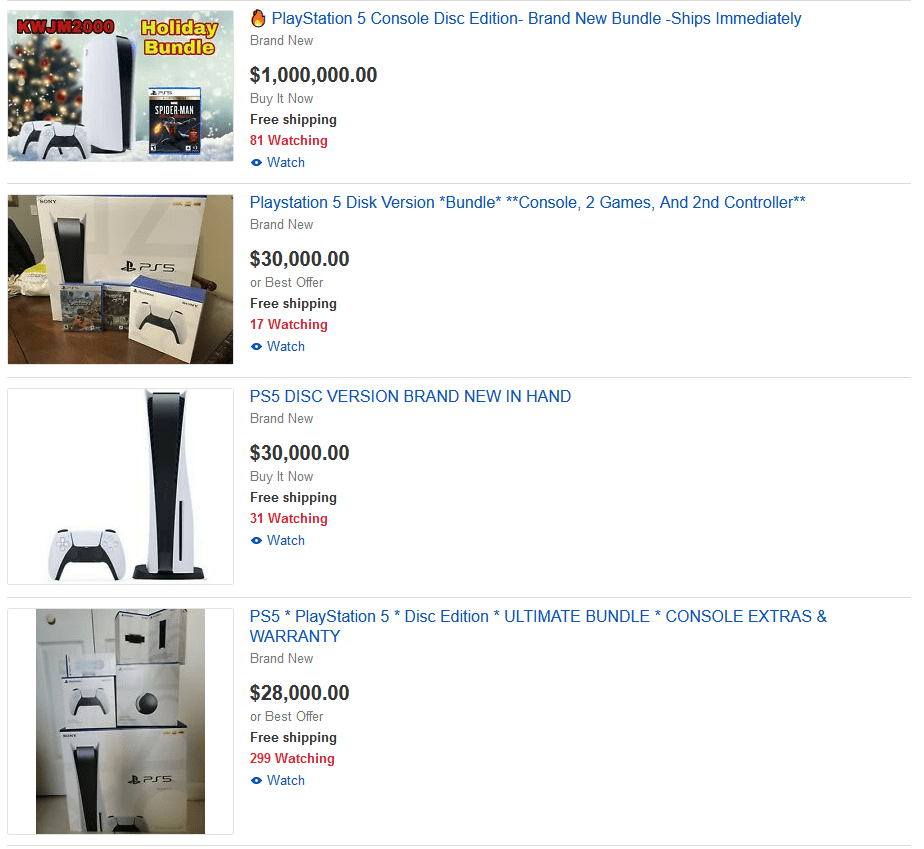Open the stacked PS5 accessory boxes thumbnail
The width and height of the screenshot is (924, 849).
(x=120, y=721)
